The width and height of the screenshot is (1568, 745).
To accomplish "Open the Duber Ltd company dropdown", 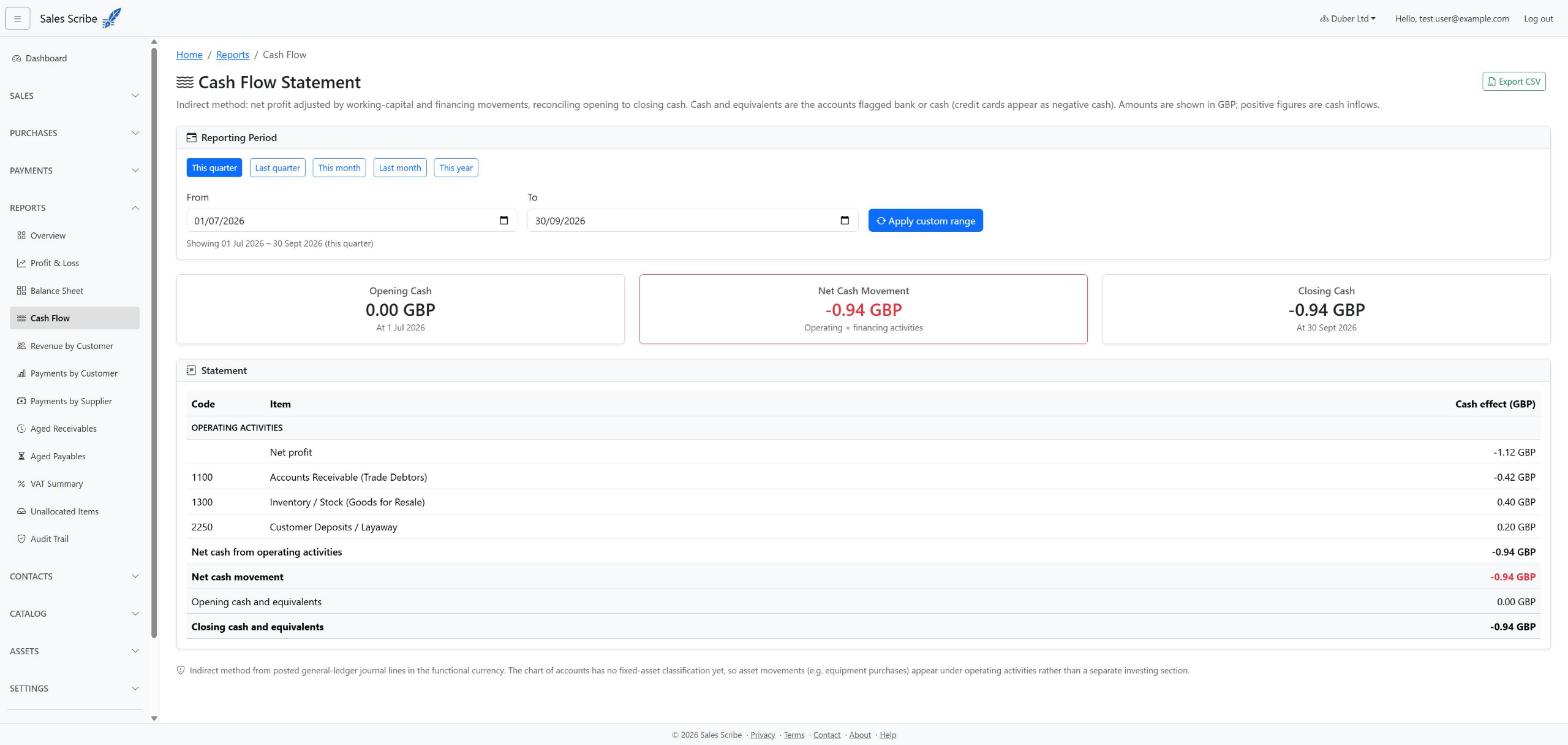I will click(x=1348, y=19).
